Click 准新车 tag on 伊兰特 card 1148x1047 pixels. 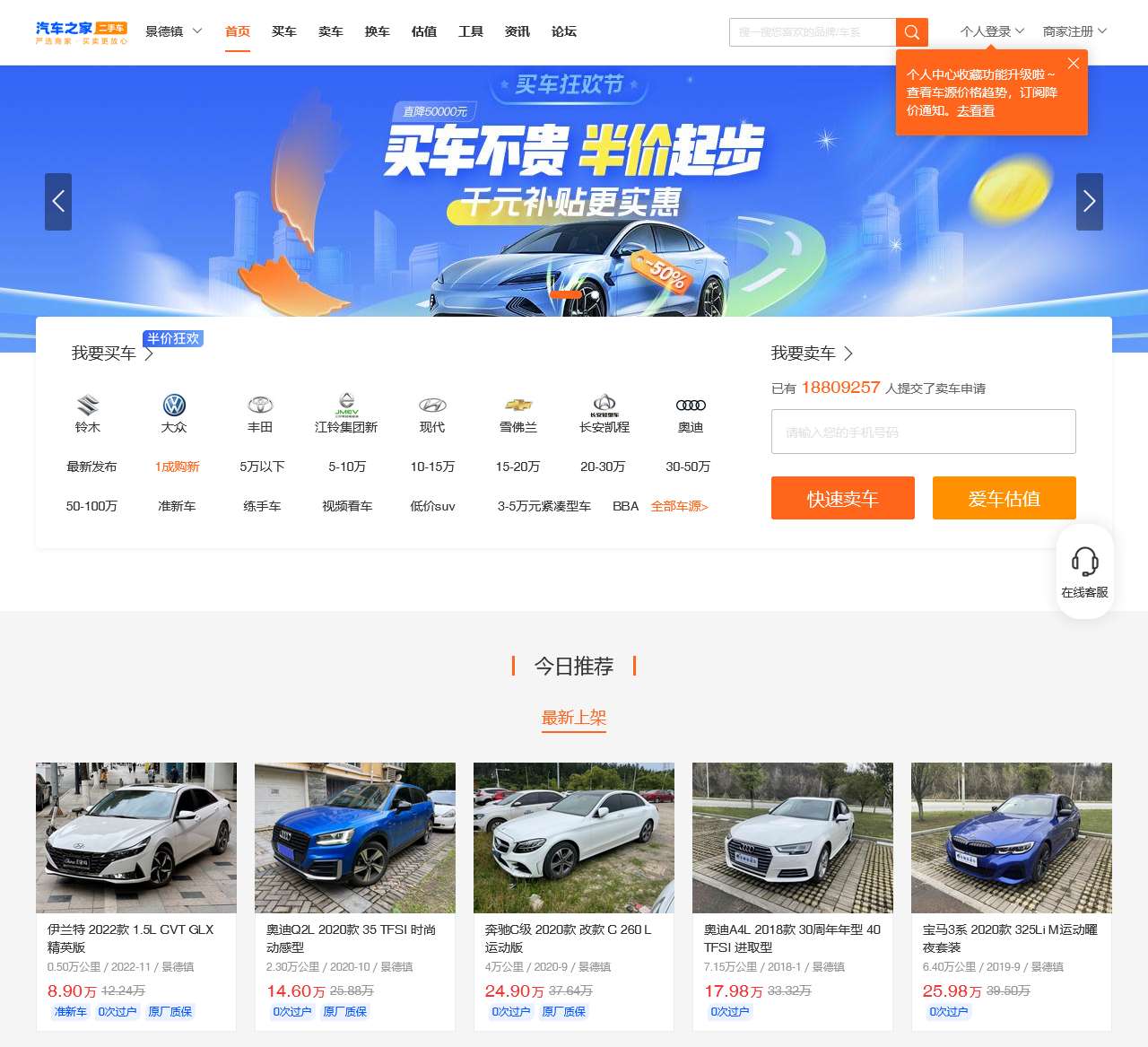tap(70, 1012)
